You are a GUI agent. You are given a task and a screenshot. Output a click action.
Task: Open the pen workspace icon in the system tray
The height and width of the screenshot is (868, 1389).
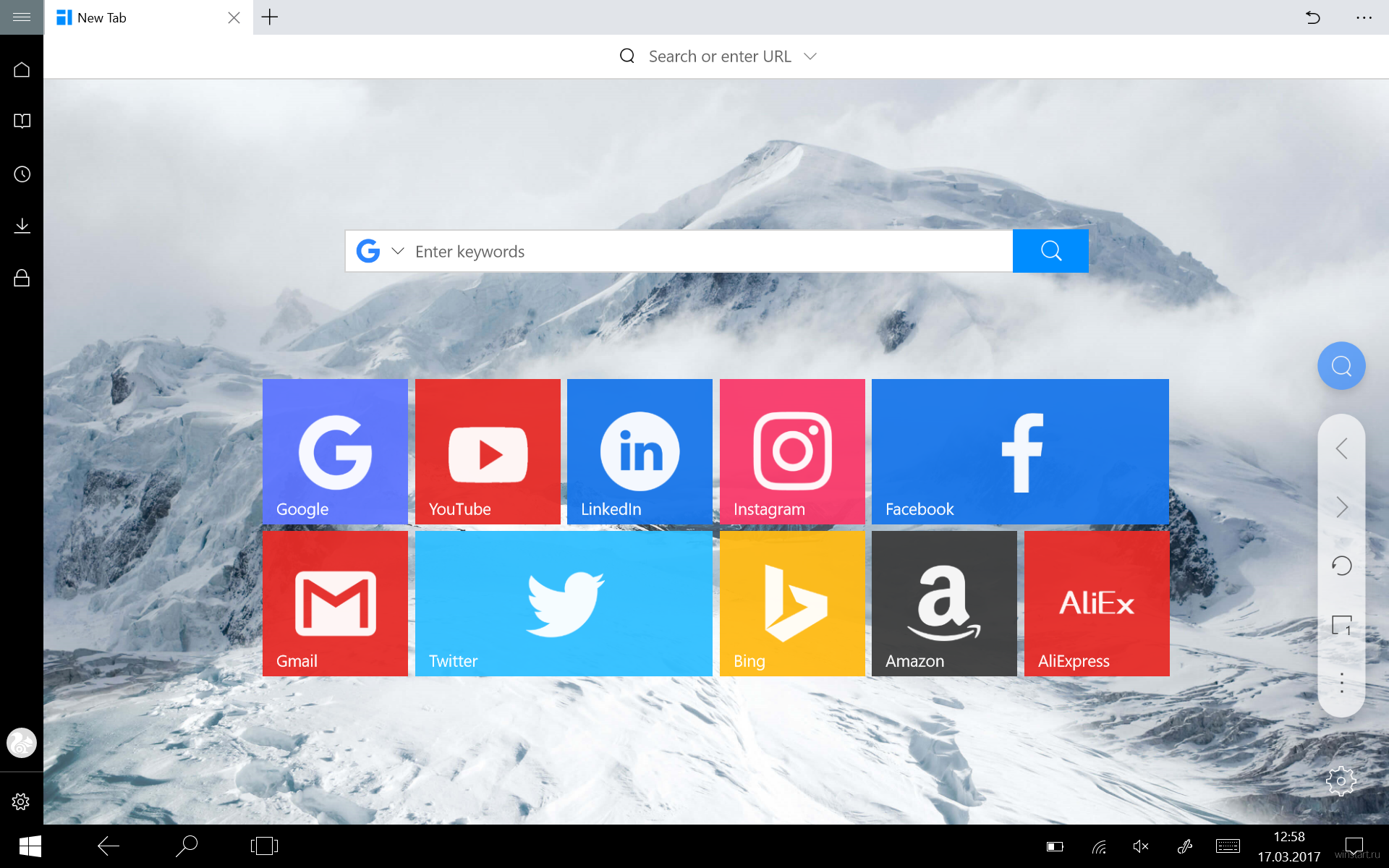point(1185,846)
